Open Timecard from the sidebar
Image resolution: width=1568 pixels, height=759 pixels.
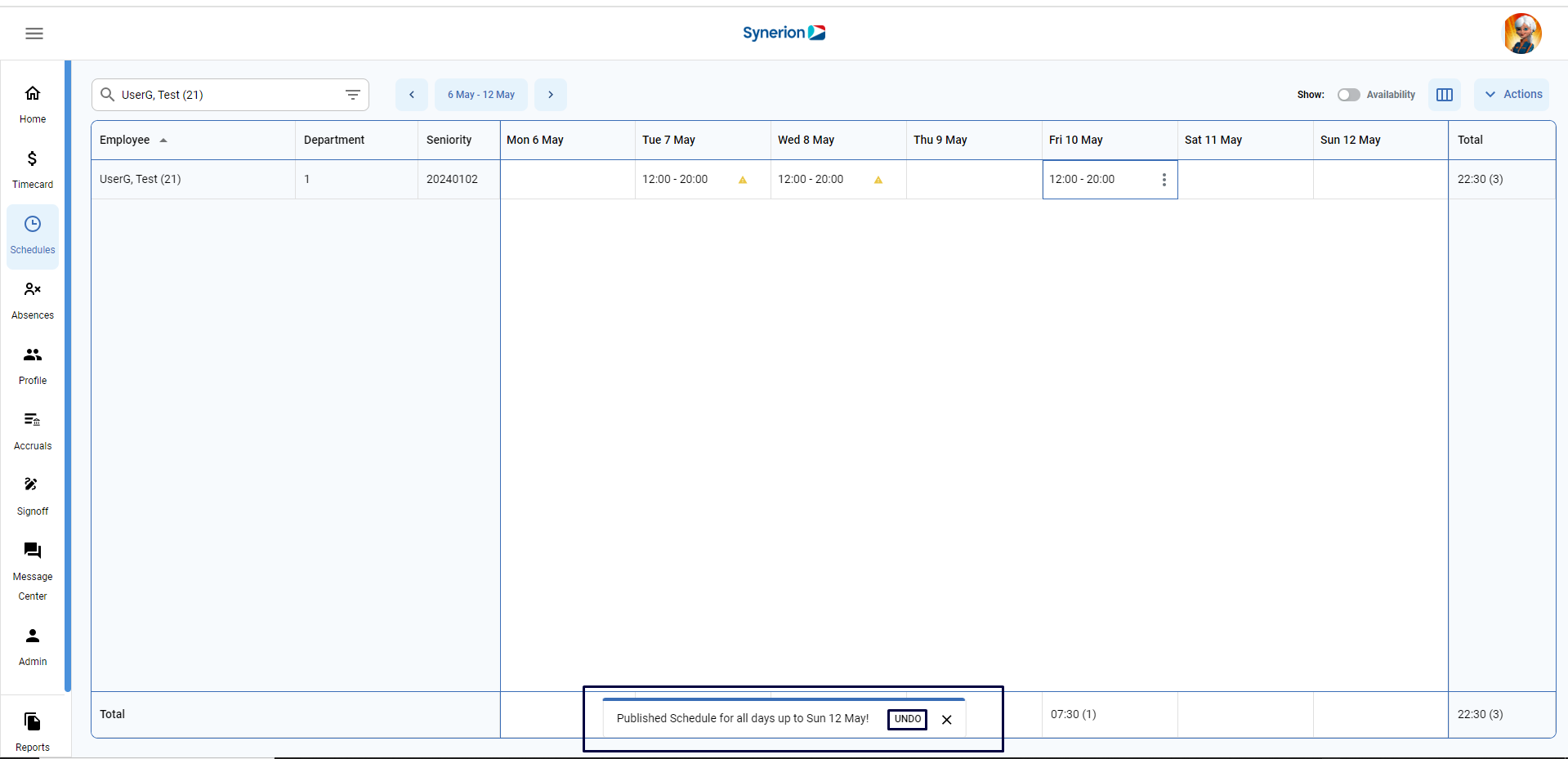coord(33,171)
